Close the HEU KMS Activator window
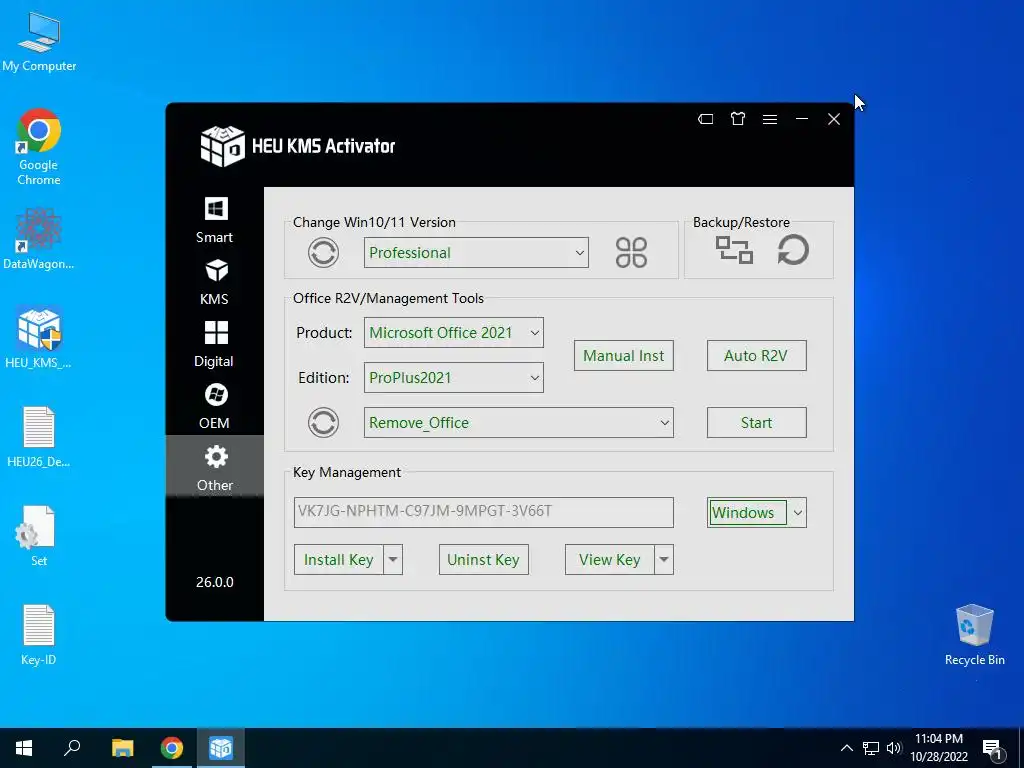The image size is (1024, 768). click(x=834, y=119)
